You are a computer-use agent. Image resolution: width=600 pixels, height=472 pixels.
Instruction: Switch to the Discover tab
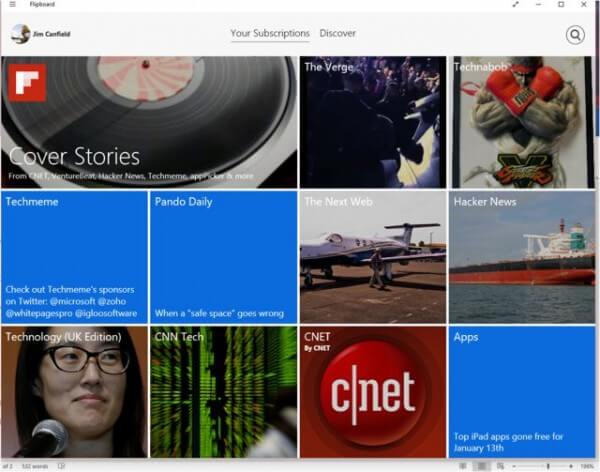(x=338, y=33)
